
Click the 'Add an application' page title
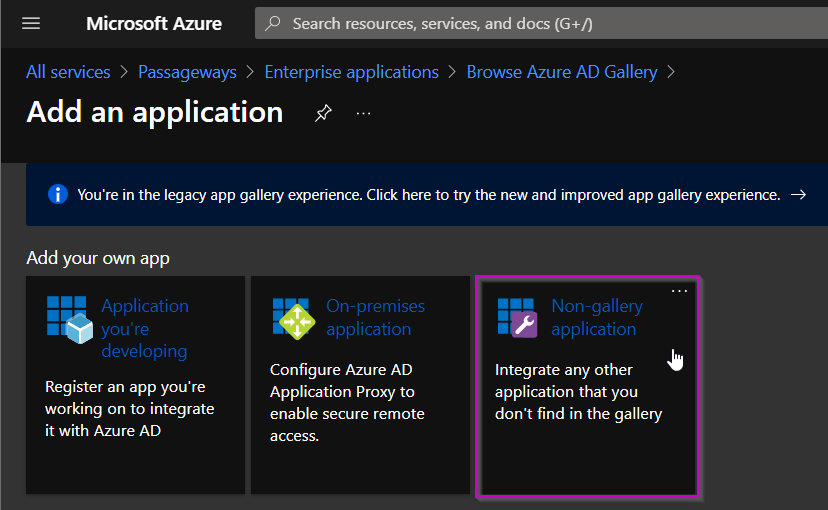click(x=155, y=112)
